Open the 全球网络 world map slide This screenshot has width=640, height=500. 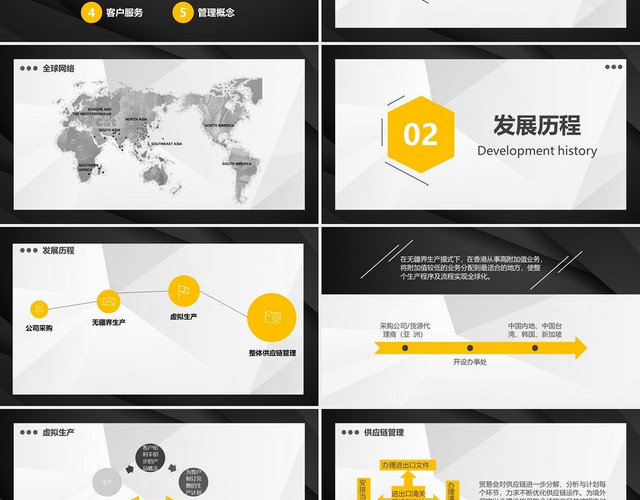159,135
